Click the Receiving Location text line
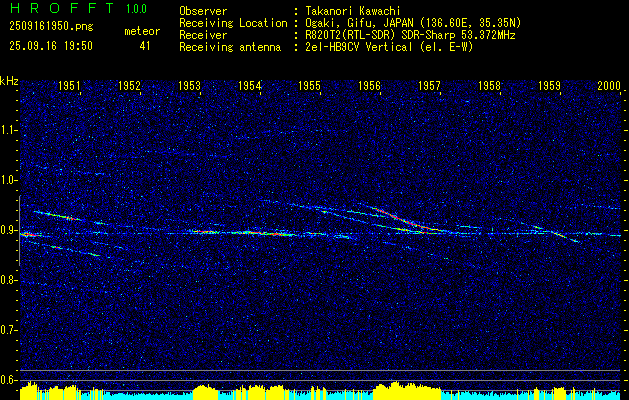 (350, 23)
